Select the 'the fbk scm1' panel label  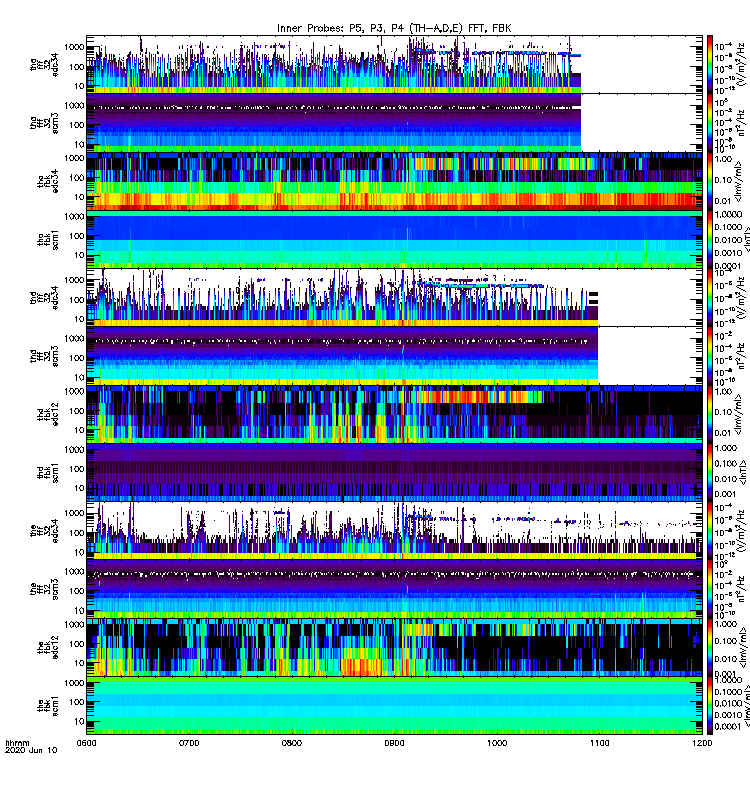[47, 706]
